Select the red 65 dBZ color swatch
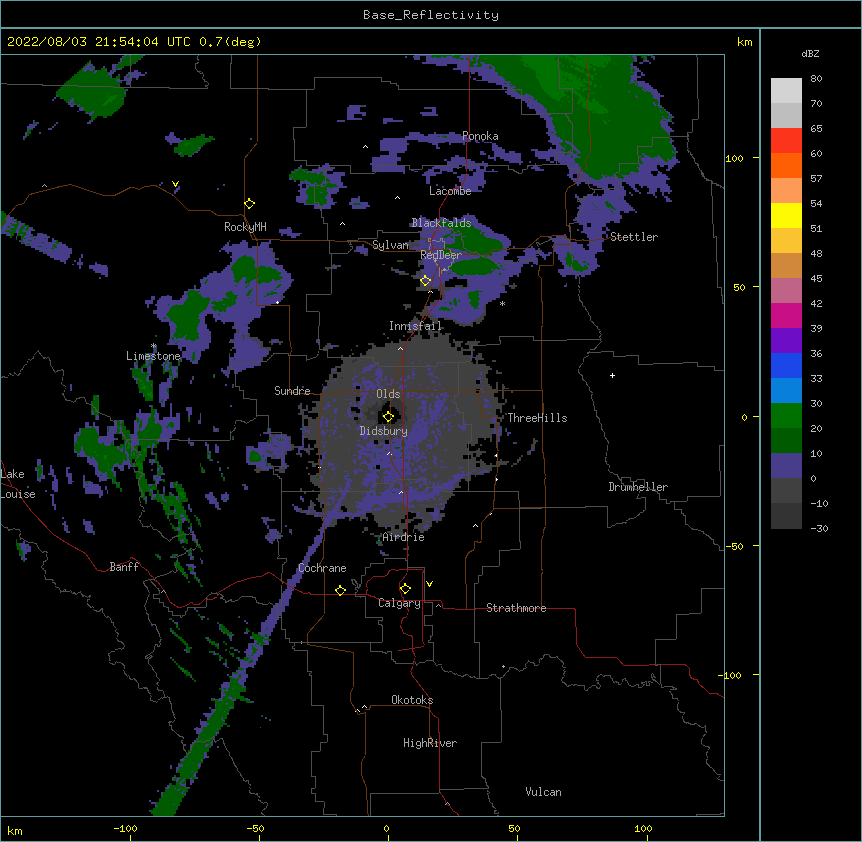This screenshot has width=862, height=842. point(786,141)
